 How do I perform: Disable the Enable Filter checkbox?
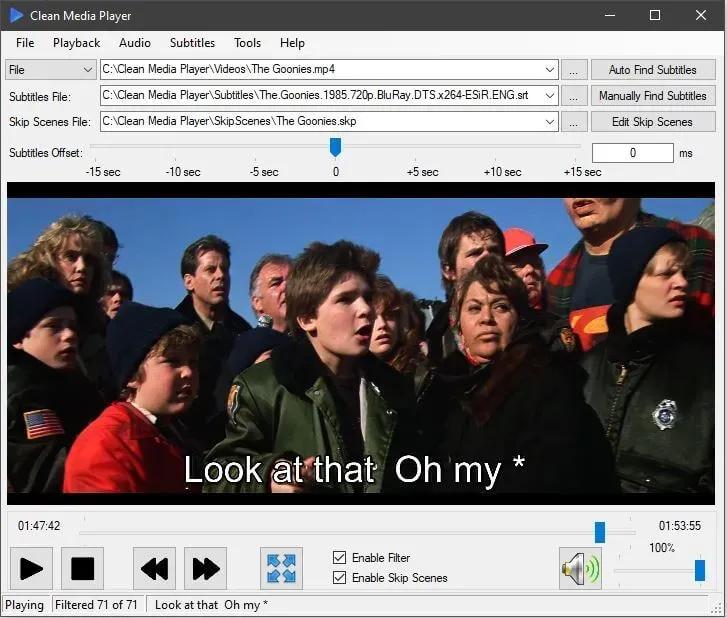[x=340, y=557]
